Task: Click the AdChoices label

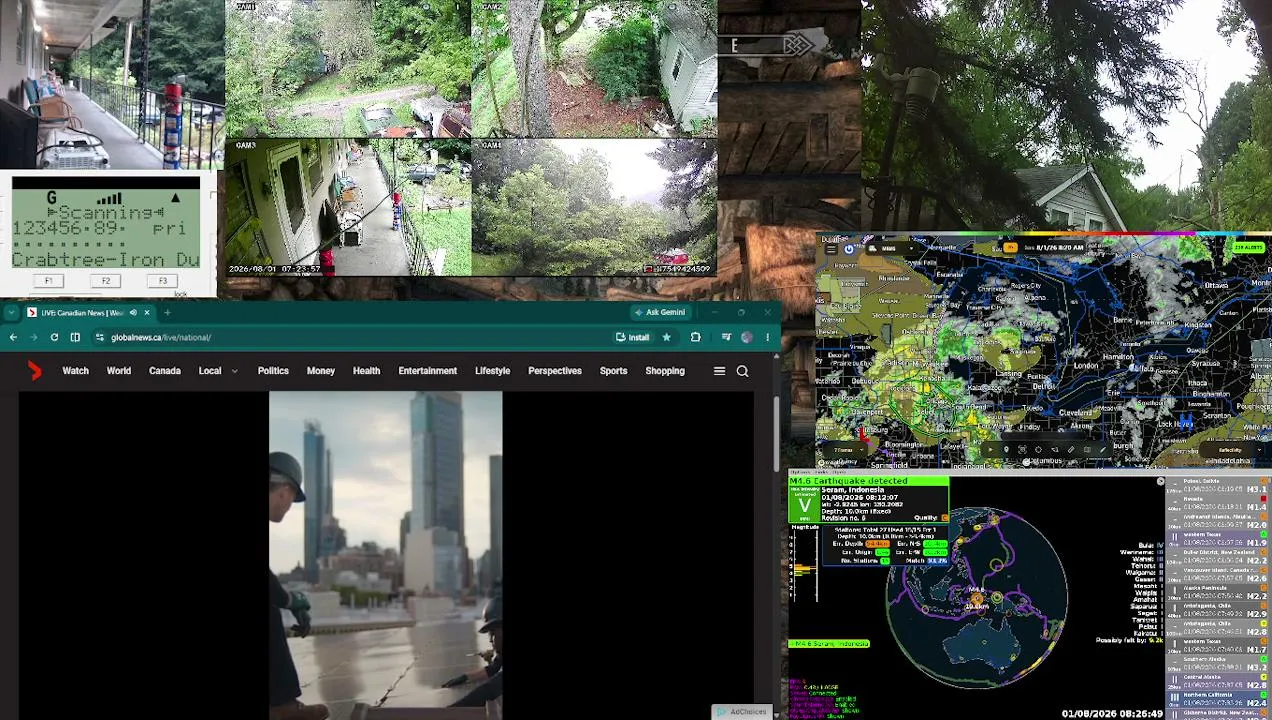Action: point(741,712)
